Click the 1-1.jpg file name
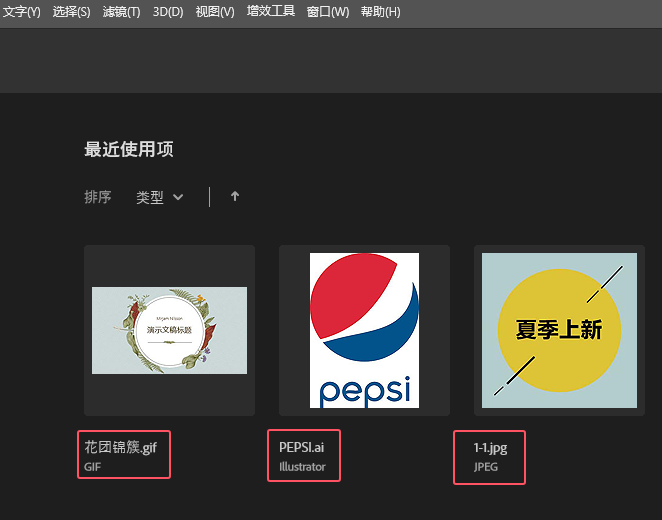Image resolution: width=662 pixels, height=520 pixels. coord(490,447)
